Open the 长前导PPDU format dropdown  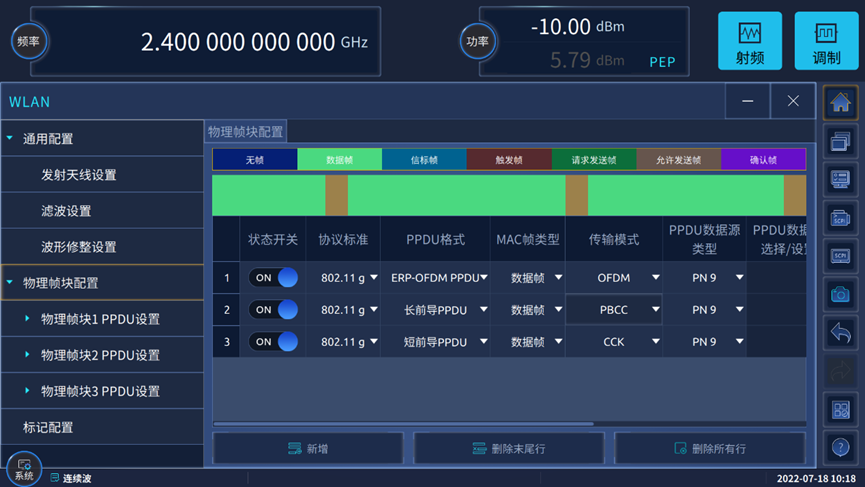[x=435, y=309]
